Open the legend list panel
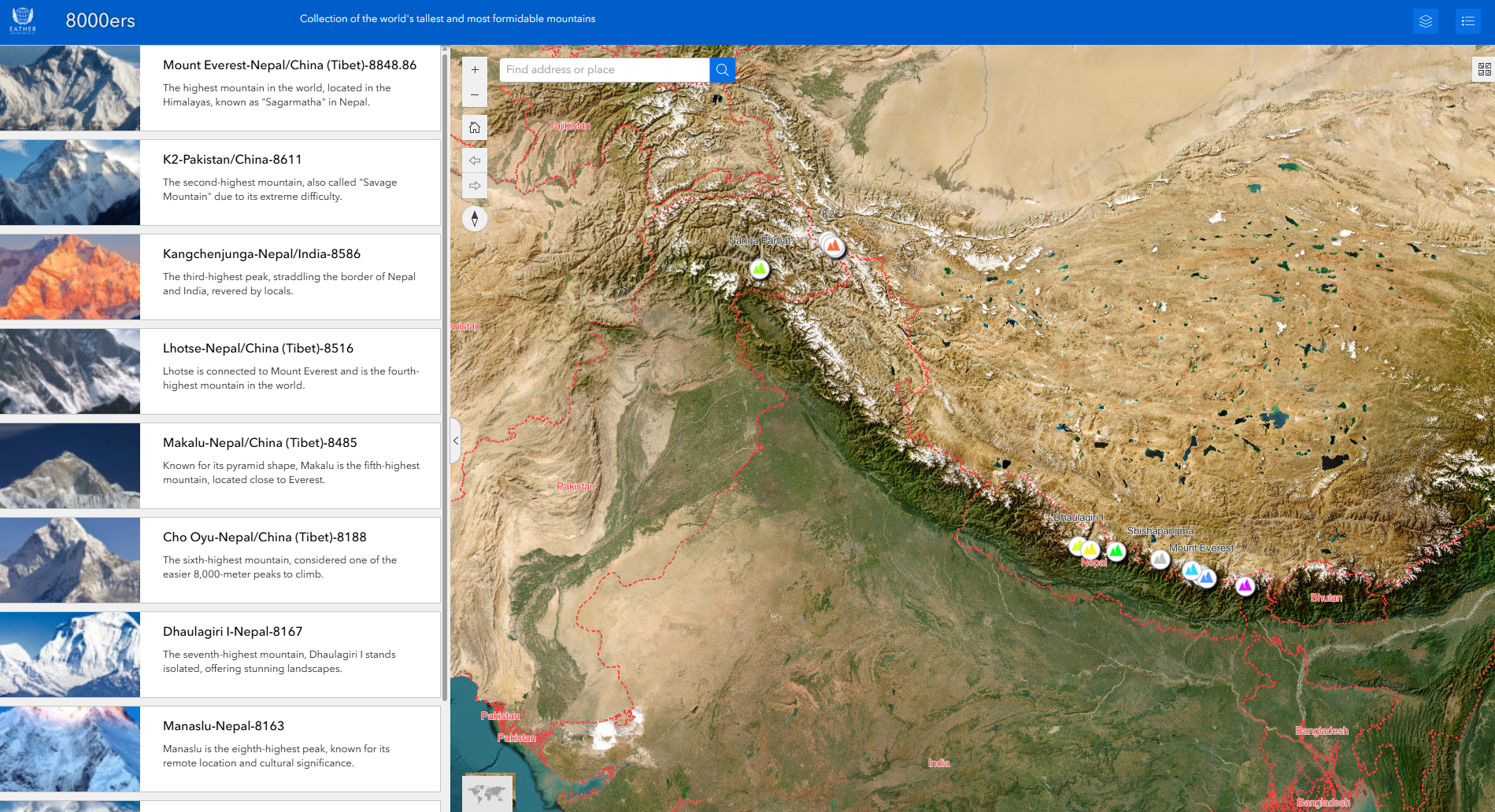Screen dimensions: 1495x812 tap(1467, 21)
